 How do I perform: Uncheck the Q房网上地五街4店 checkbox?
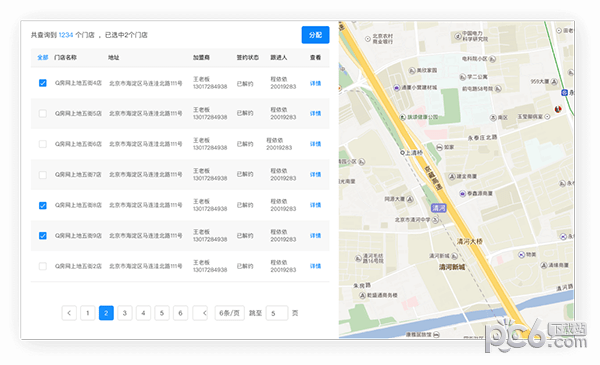coord(43,83)
